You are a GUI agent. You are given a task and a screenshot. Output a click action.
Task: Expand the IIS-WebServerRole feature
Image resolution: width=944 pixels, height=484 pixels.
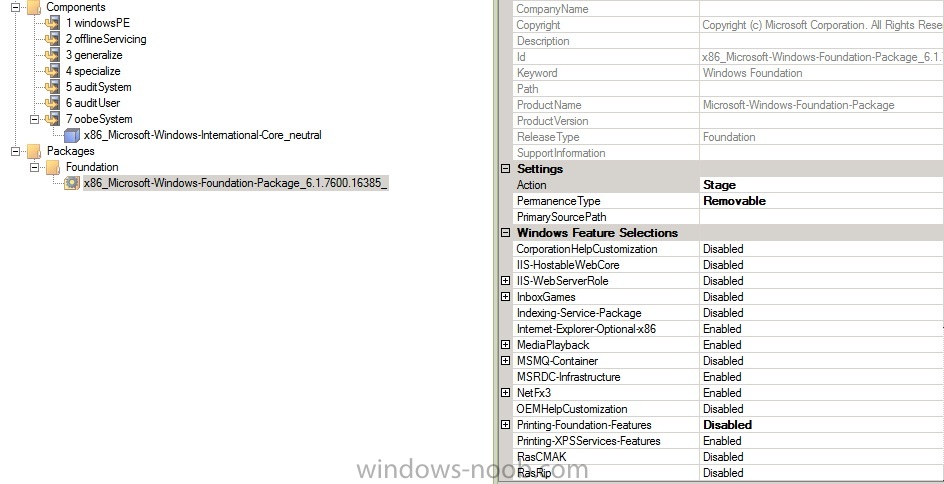tap(506, 281)
